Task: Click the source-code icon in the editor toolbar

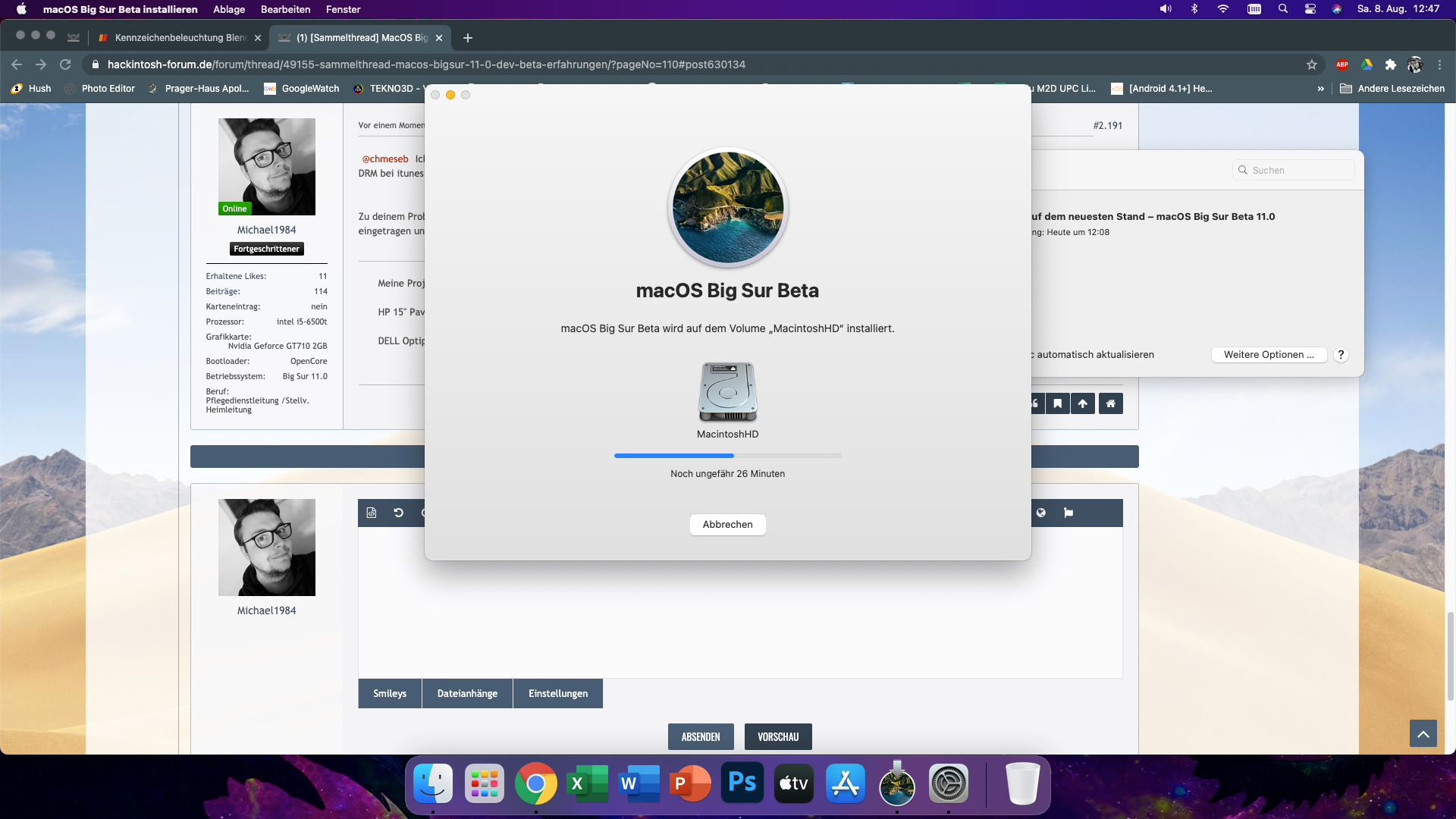Action: click(x=372, y=513)
